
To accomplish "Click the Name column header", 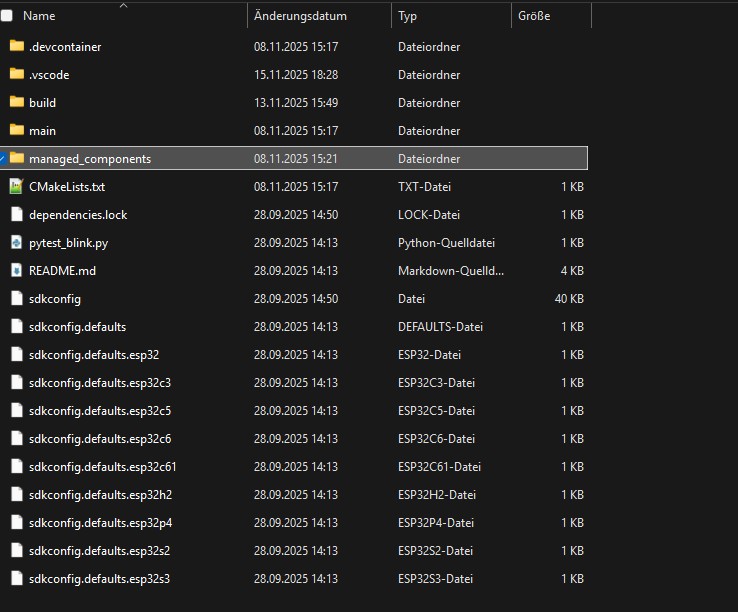I will 39,16.
